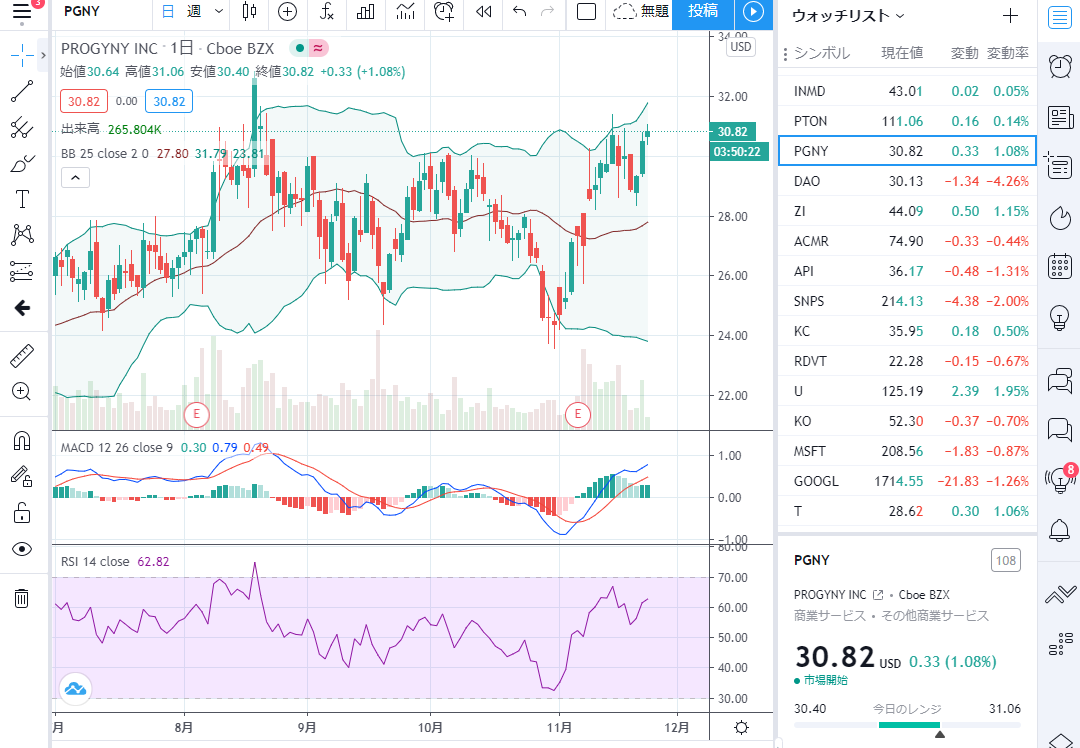Screen dimensions: 1080x748
Task: Create an alert with clock-plus icon
Action: tap(444, 11)
